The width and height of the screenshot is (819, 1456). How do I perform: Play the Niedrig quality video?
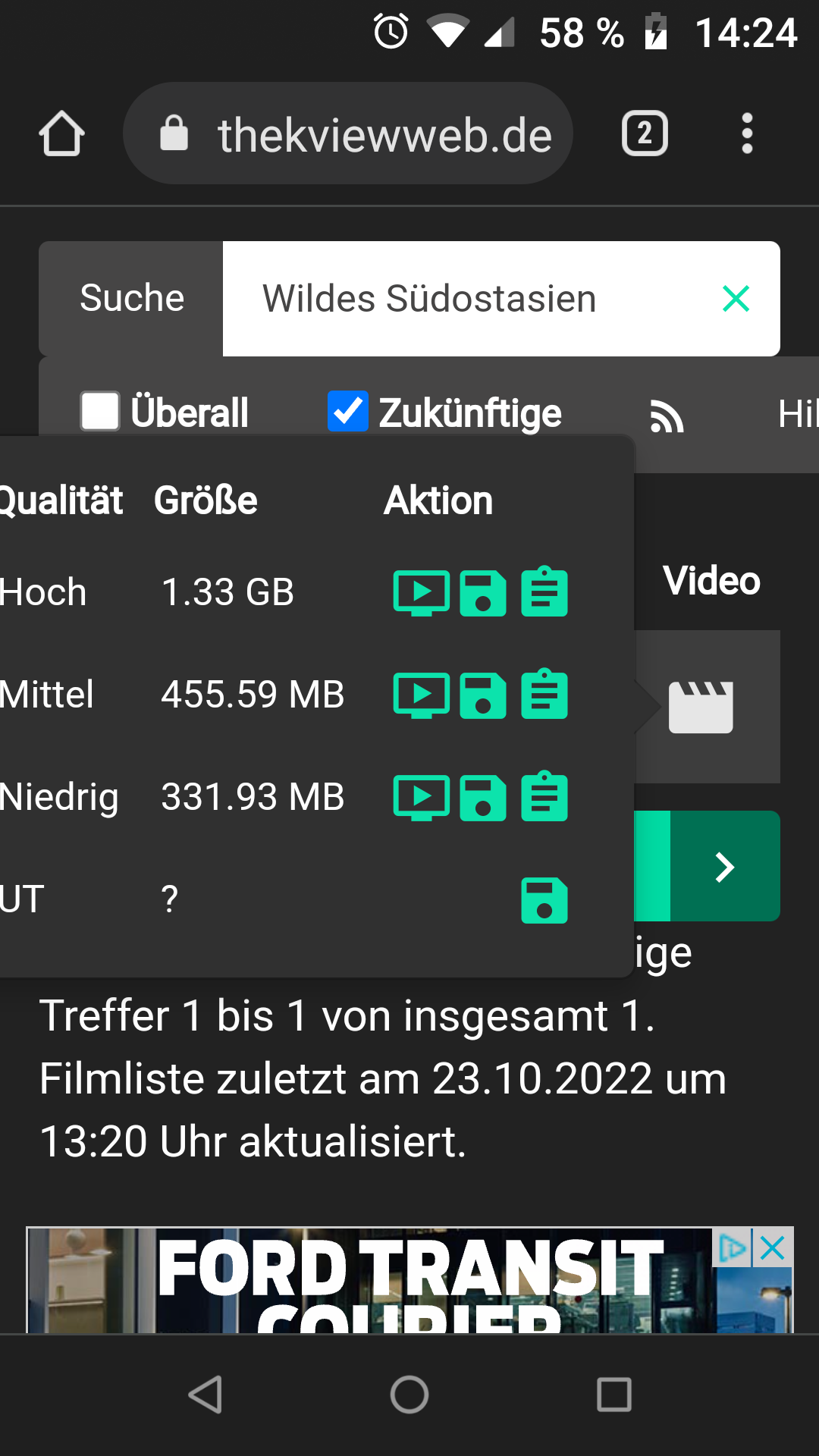click(422, 798)
